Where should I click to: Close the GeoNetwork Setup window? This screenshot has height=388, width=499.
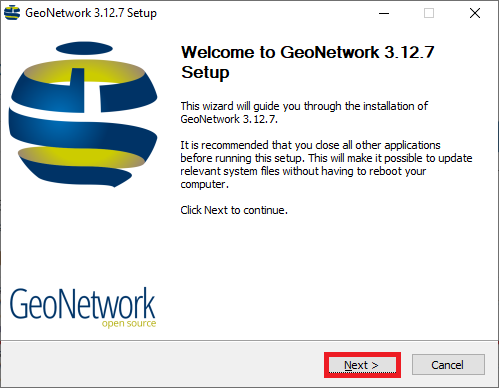click(475, 13)
